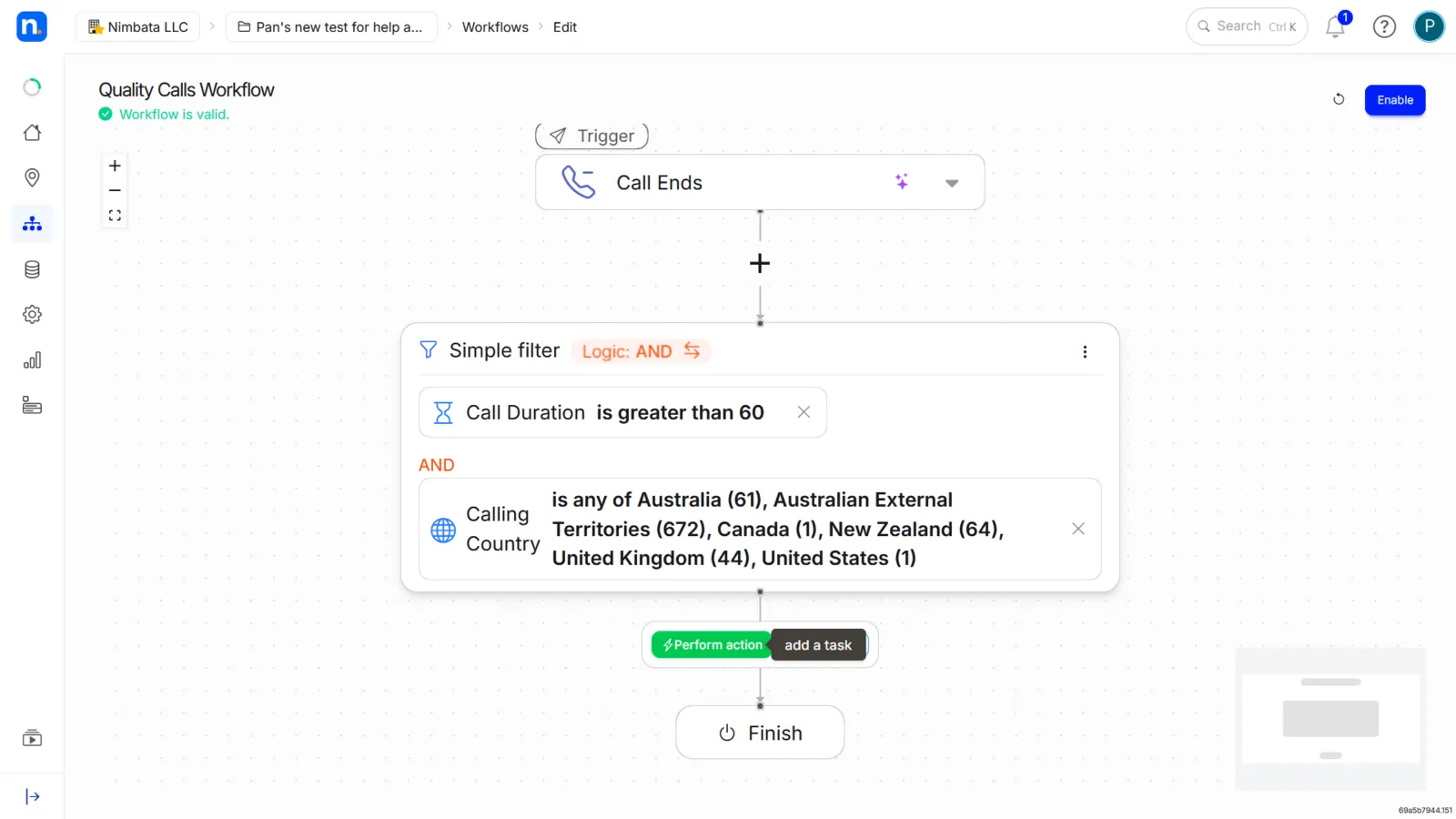Open the user profile avatar P
The image size is (1456, 819).
pyautogui.click(x=1429, y=26)
